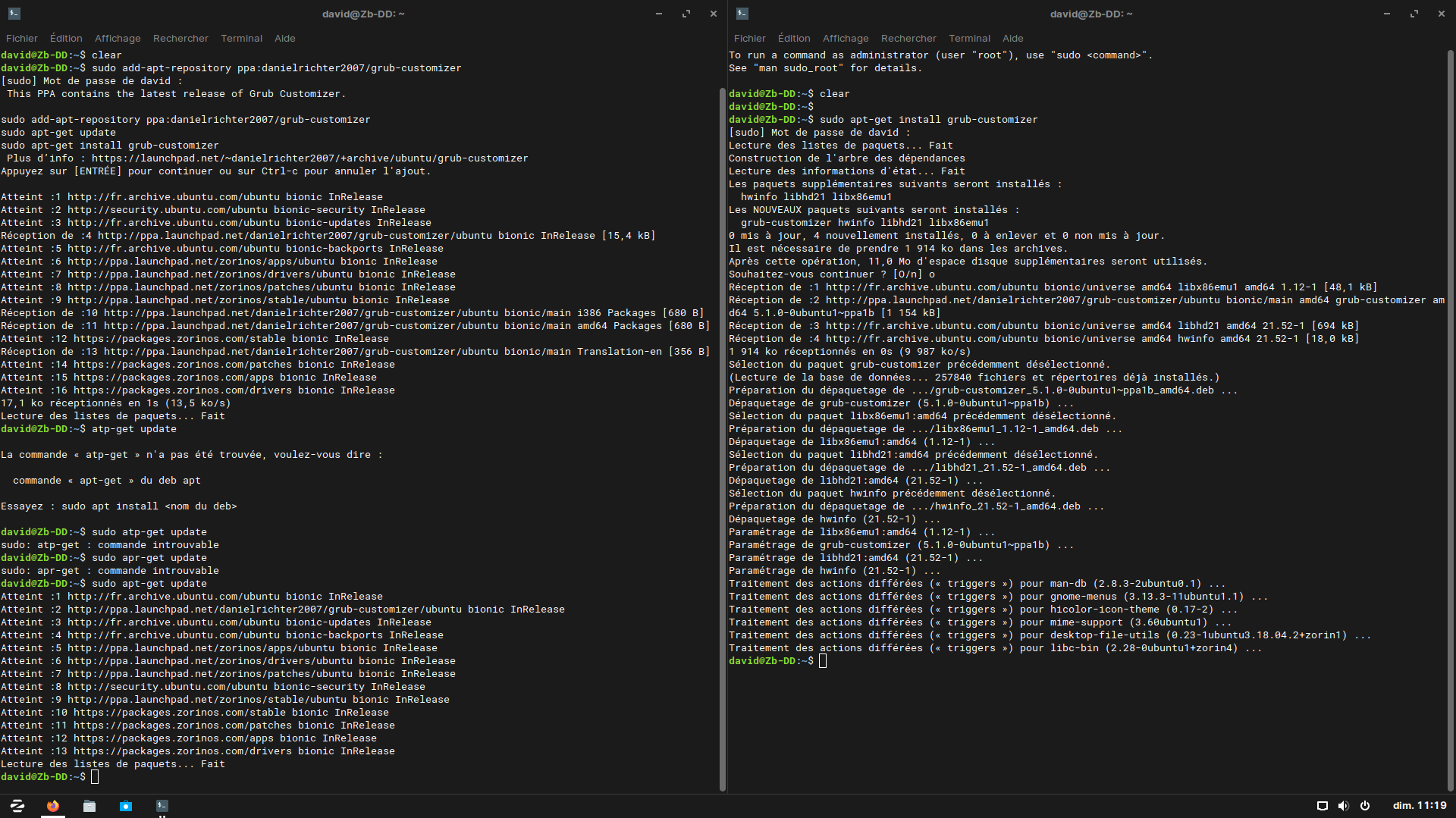Open Édition menu in left terminal
1456x818 pixels.
point(66,38)
